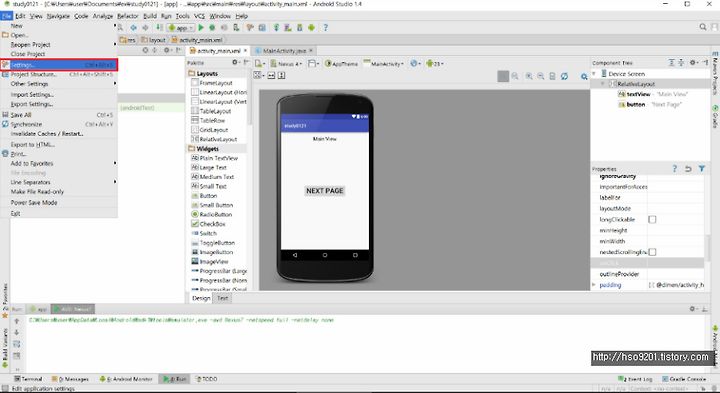The image size is (720, 393).
Task: Click the up arrow in Run console
Action: (x=17, y=321)
